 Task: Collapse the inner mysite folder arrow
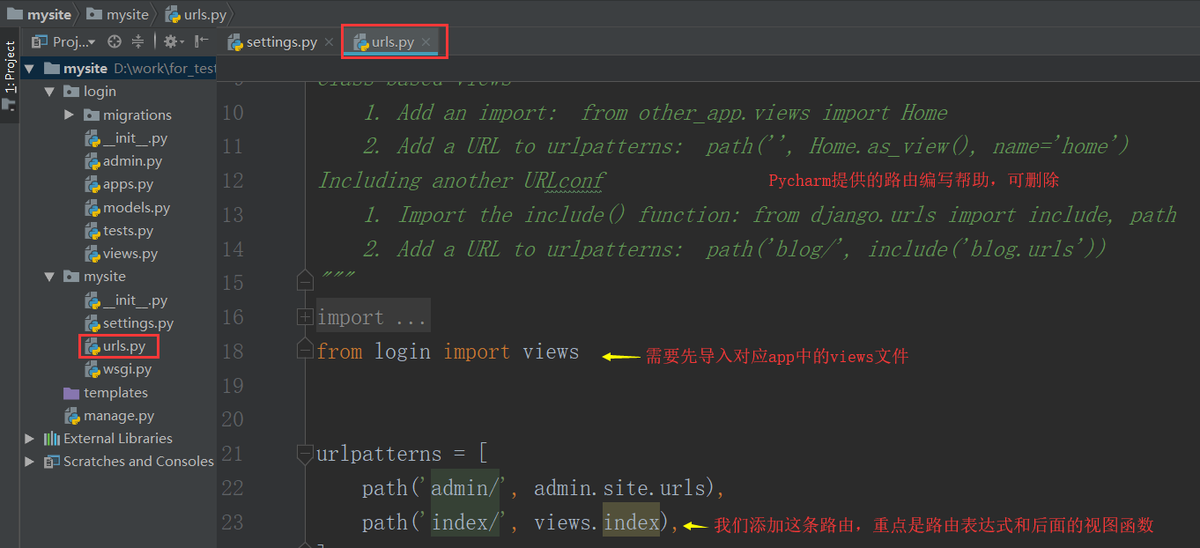[49, 277]
